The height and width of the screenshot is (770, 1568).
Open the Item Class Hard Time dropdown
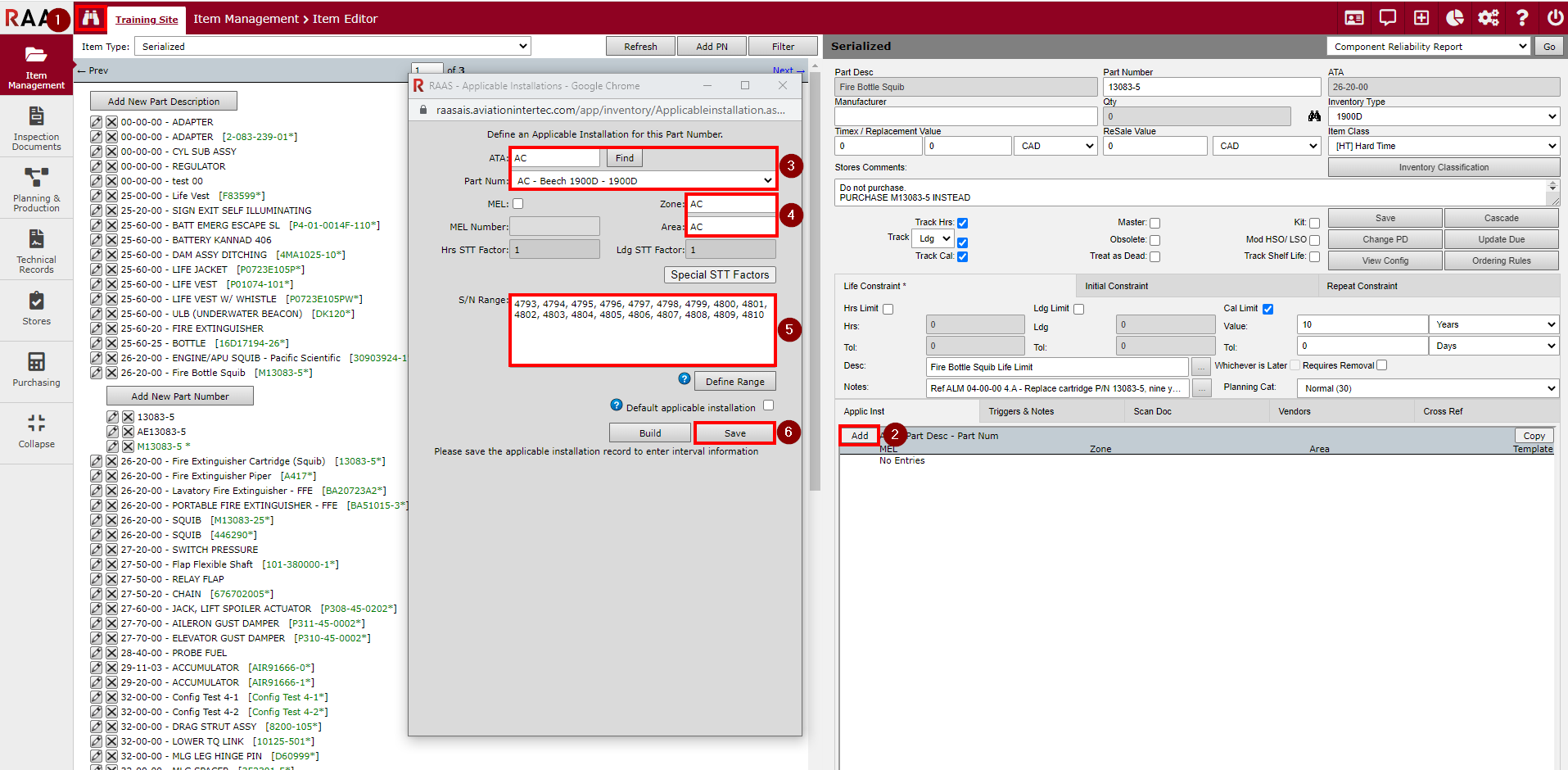[1444, 146]
